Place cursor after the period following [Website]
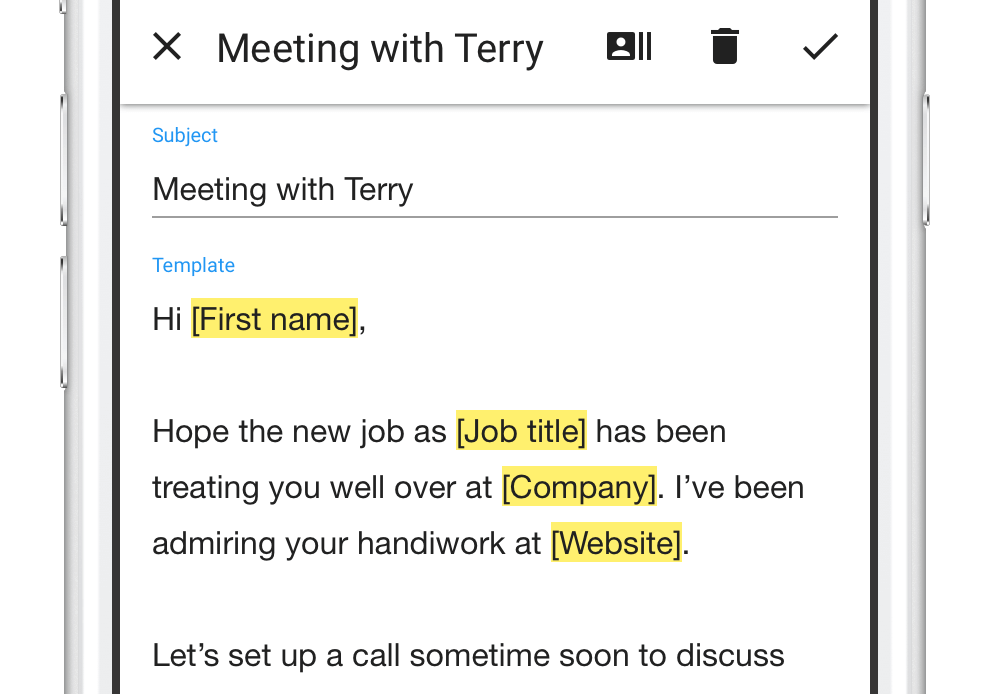Viewport: 990px width, 694px height. pos(691,544)
